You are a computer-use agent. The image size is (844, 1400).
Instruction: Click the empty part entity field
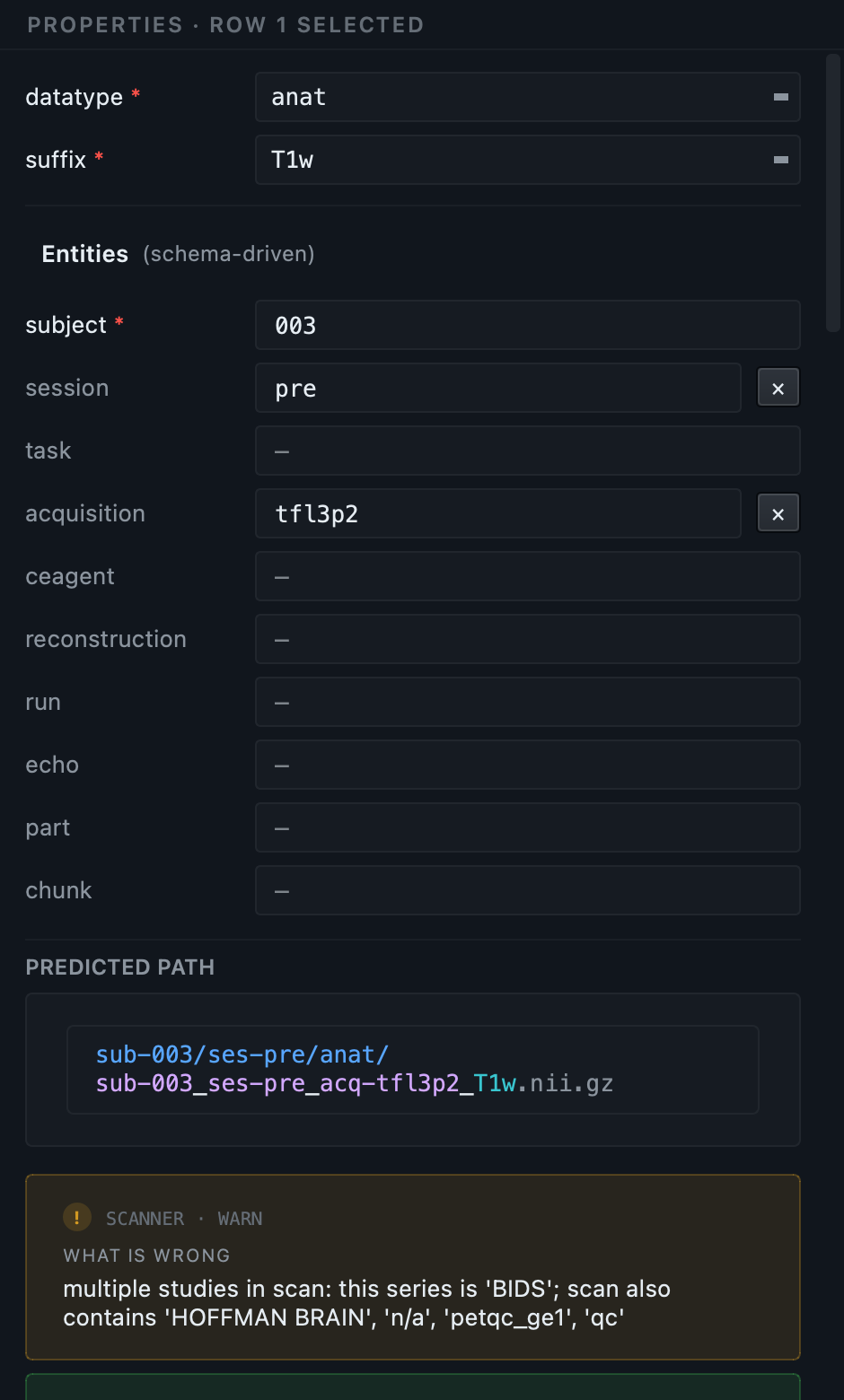click(528, 827)
